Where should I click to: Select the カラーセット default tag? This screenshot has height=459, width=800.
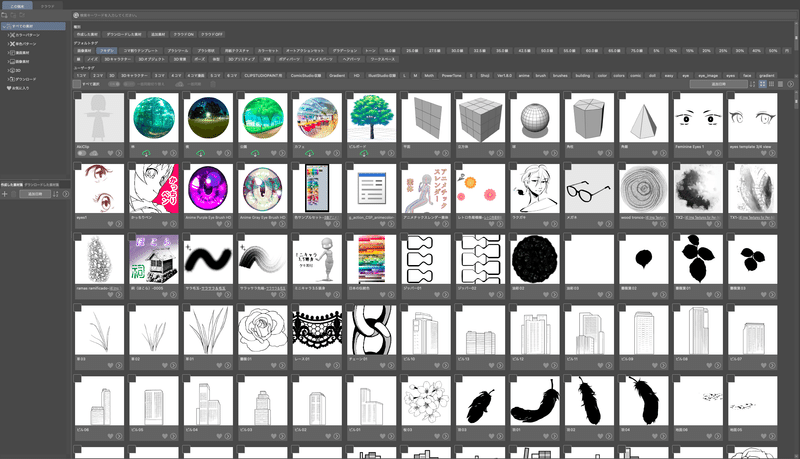pyautogui.click(x=268, y=50)
